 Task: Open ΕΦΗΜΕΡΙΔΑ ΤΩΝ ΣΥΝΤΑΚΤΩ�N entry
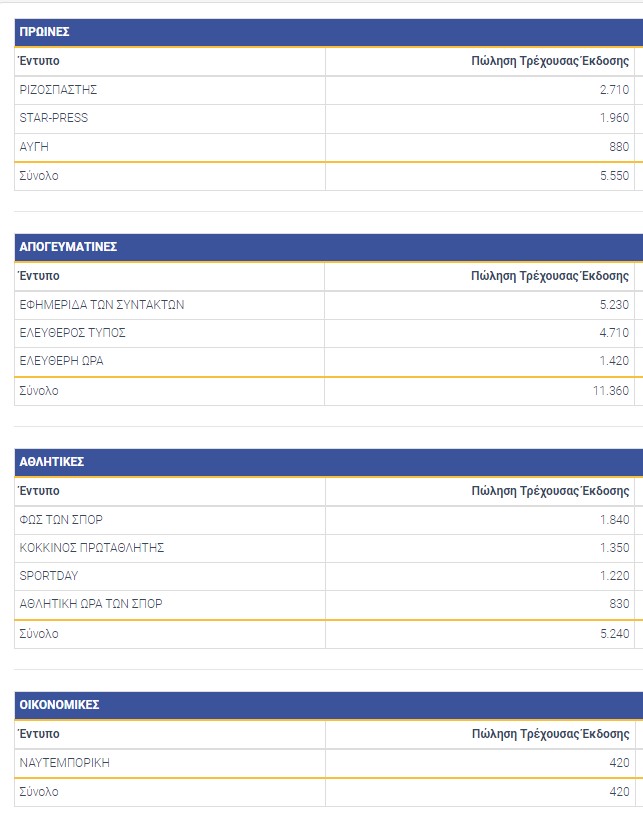102,305
